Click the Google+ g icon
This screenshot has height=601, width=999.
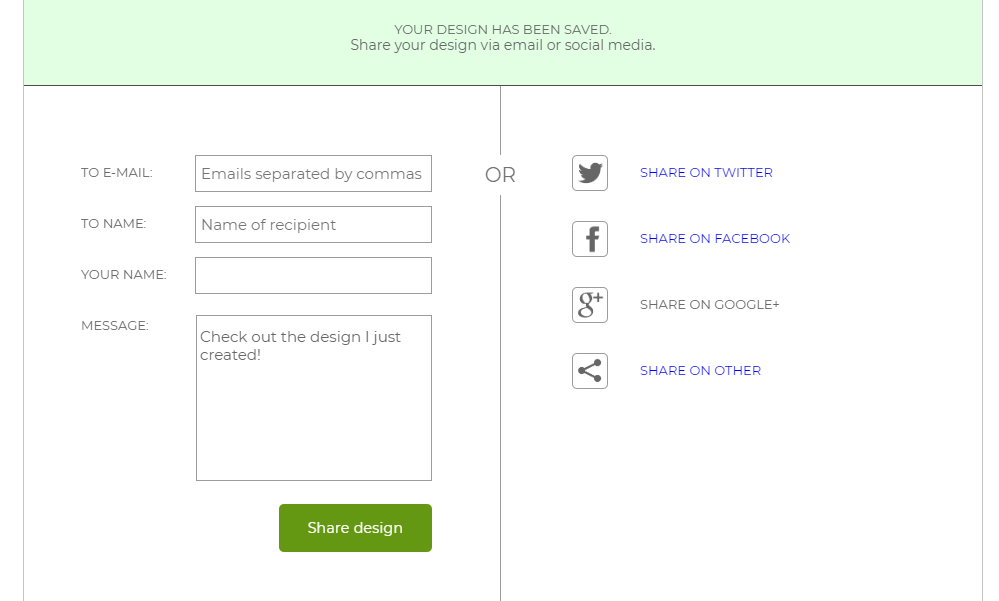pos(590,305)
